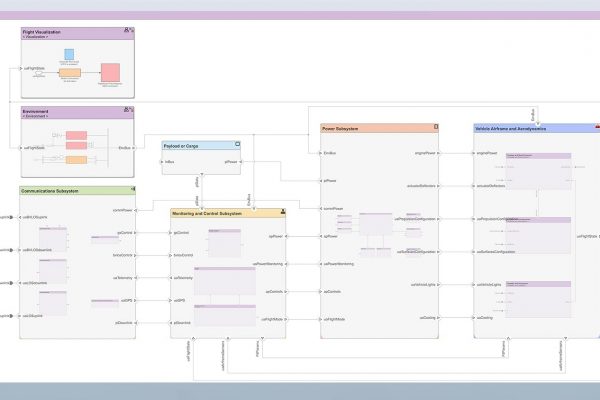Select the orange block inside Flight Visualization
The image size is (600, 400).
(x=70, y=74)
